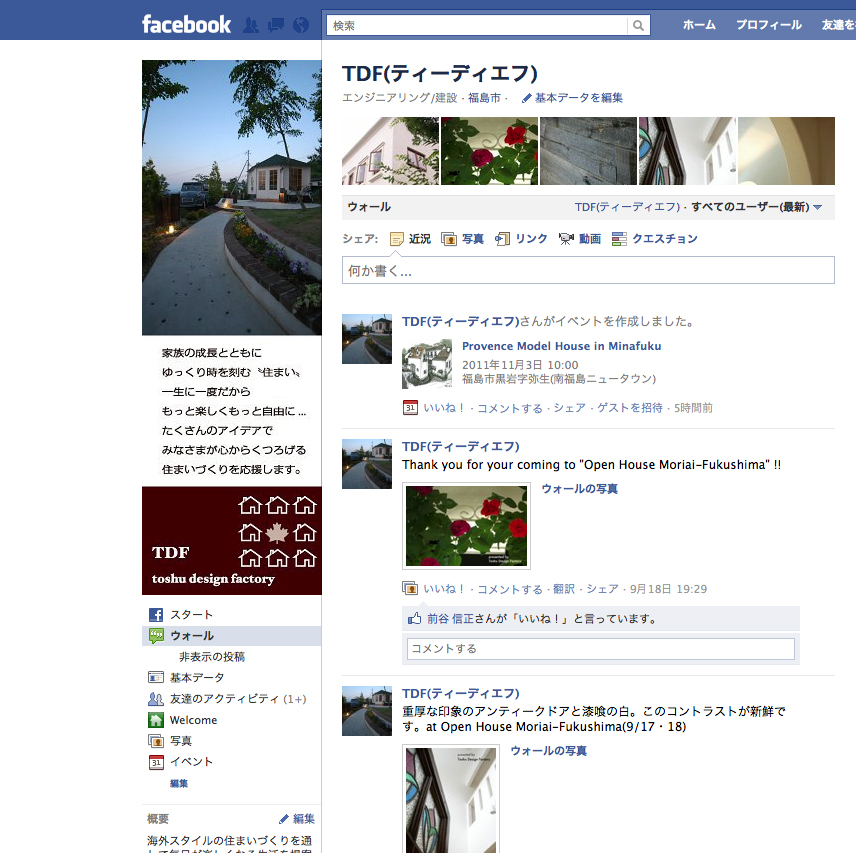This screenshot has width=856, height=853.
Task: Click 9月18日 19:29 timestamp
Action: click(668, 589)
